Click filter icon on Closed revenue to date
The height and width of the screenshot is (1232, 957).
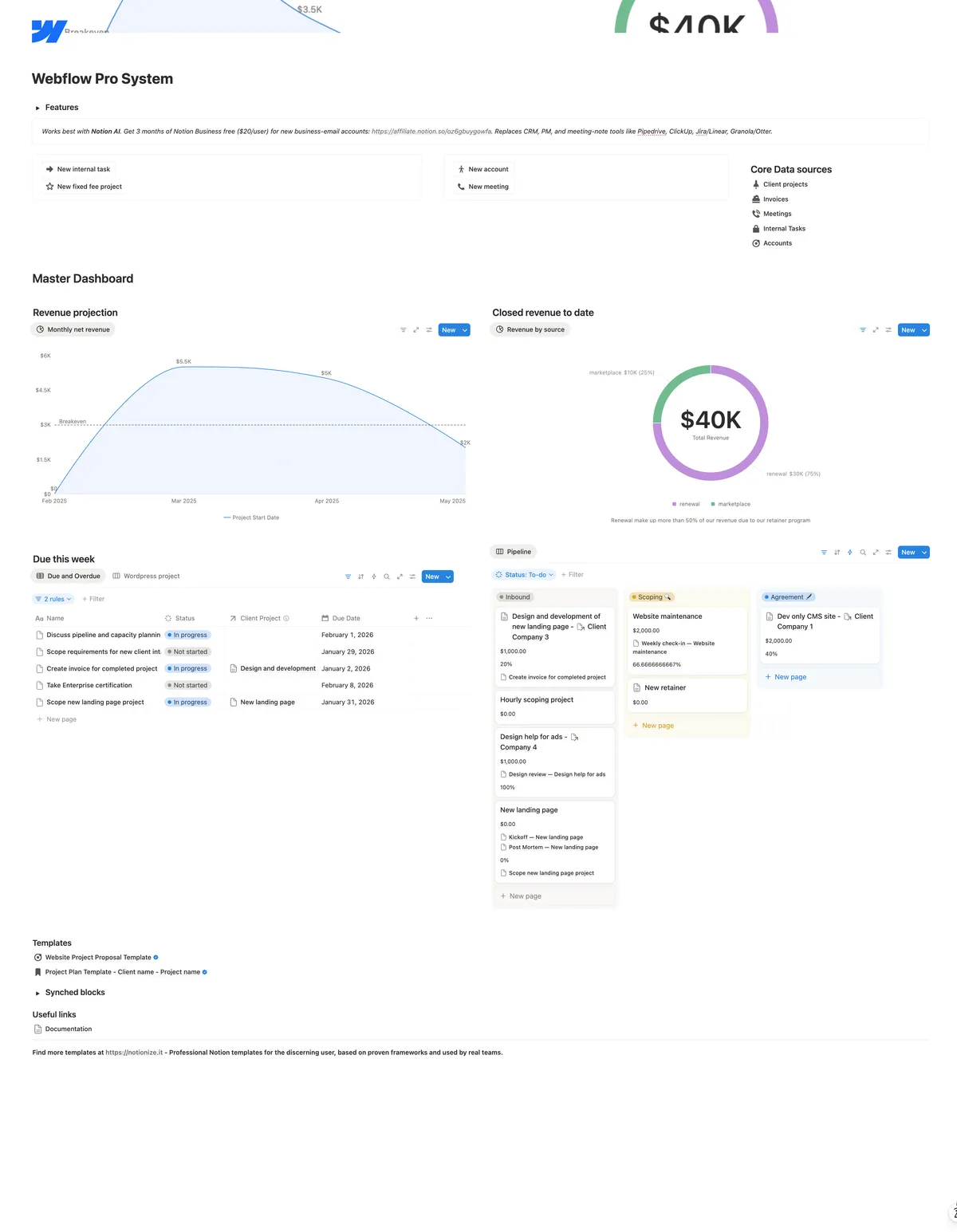coord(862,330)
